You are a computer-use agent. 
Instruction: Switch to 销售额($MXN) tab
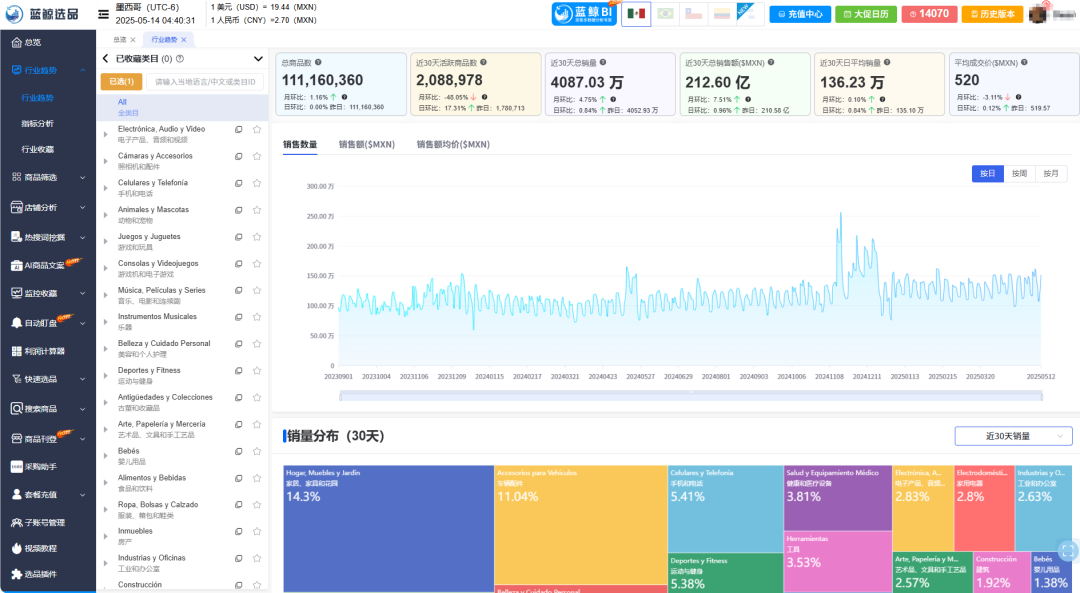click(x=366, y=145)
